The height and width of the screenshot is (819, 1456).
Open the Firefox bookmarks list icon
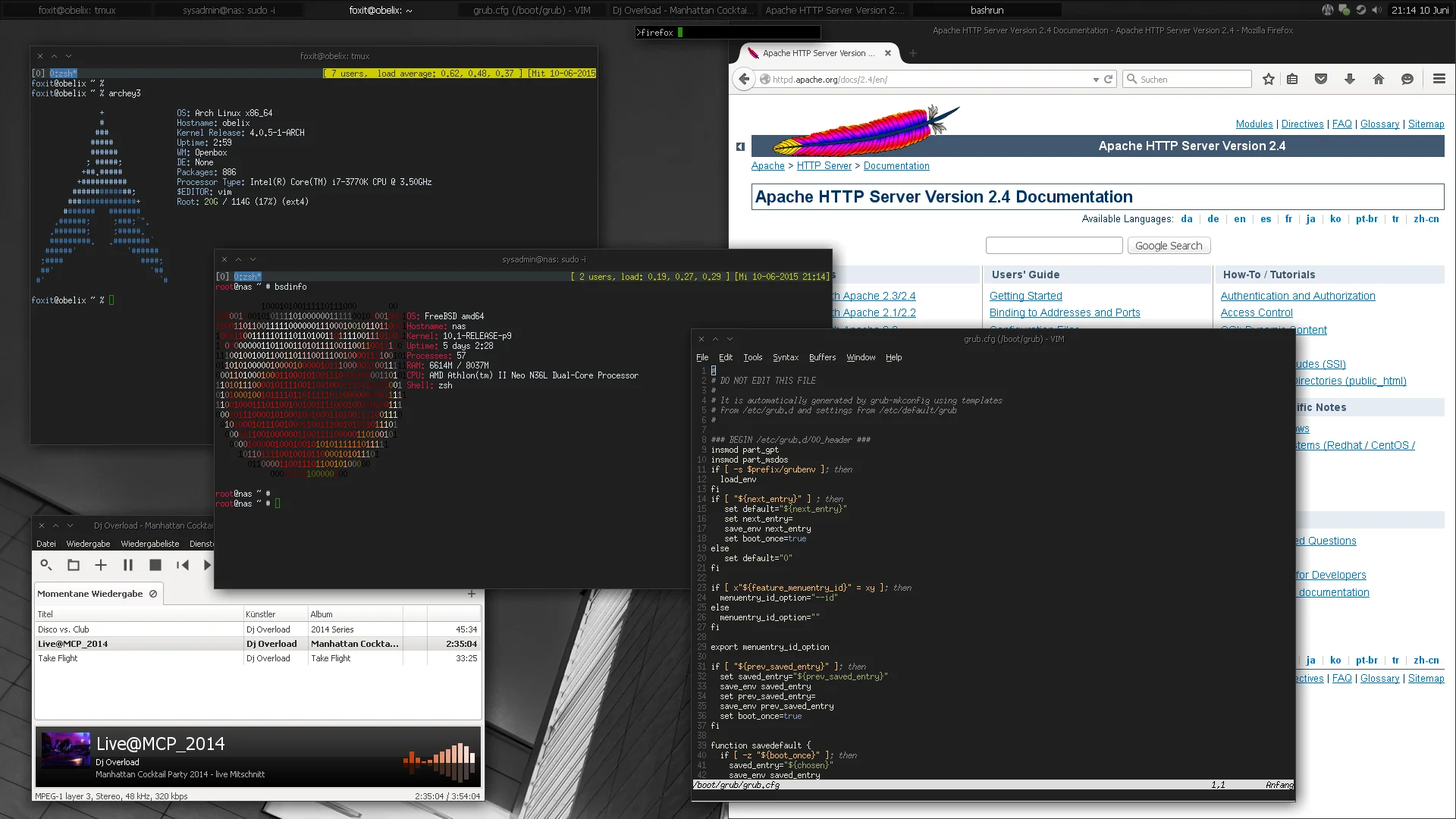(1292, 79)
